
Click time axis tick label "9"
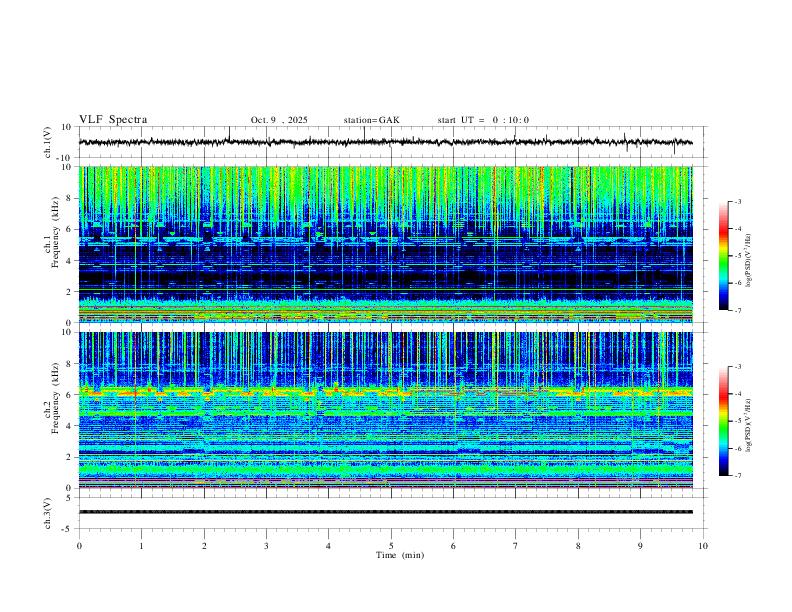coord(640,546)
